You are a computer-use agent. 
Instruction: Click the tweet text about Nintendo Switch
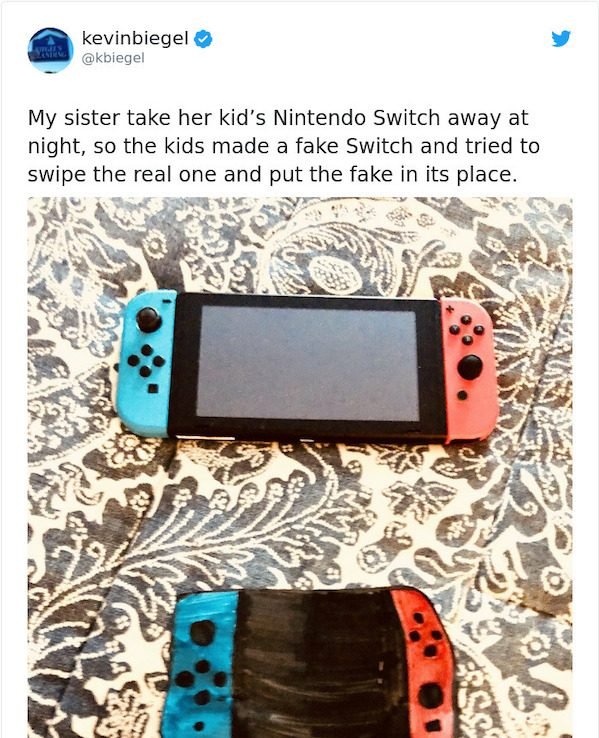(284, 146)
